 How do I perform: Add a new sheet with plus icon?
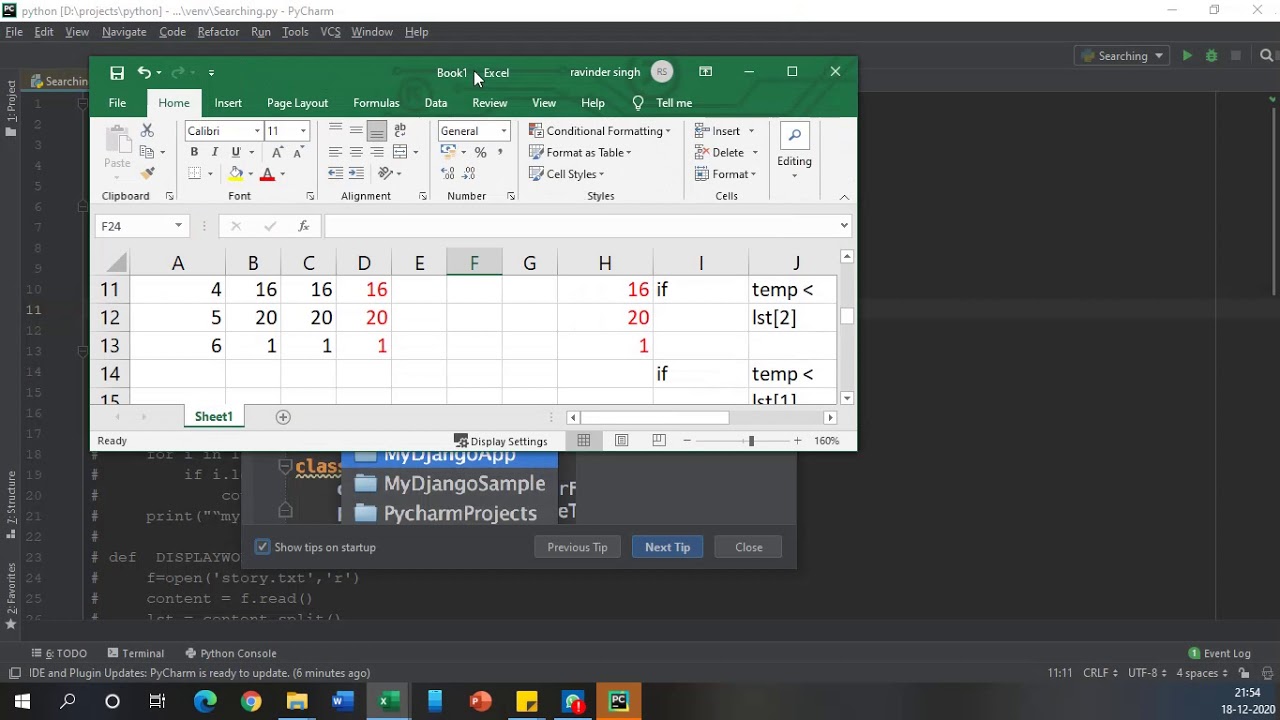(x=283, y=417)
